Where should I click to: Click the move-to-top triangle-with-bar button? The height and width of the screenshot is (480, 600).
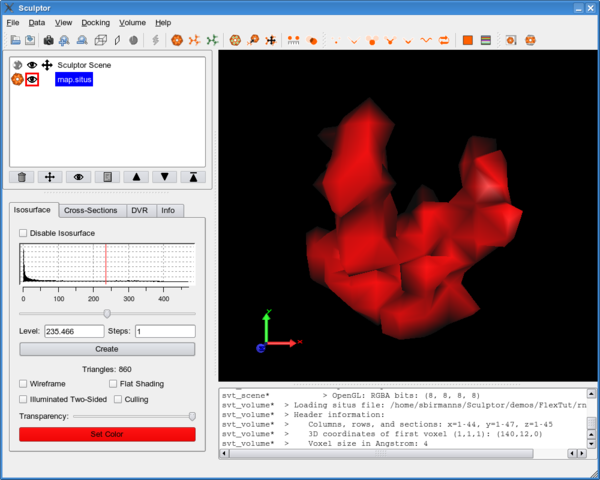[x=193, y=177]
